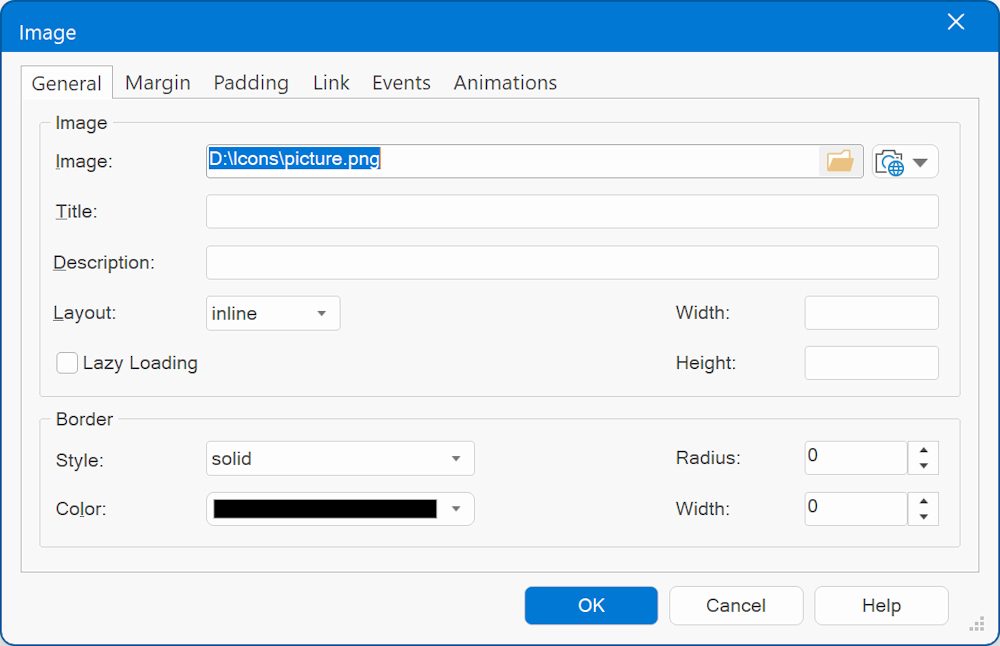The image size is (1000, 646).
Task: Open the border Color dropdown arrow
Action: click(455, 509)
